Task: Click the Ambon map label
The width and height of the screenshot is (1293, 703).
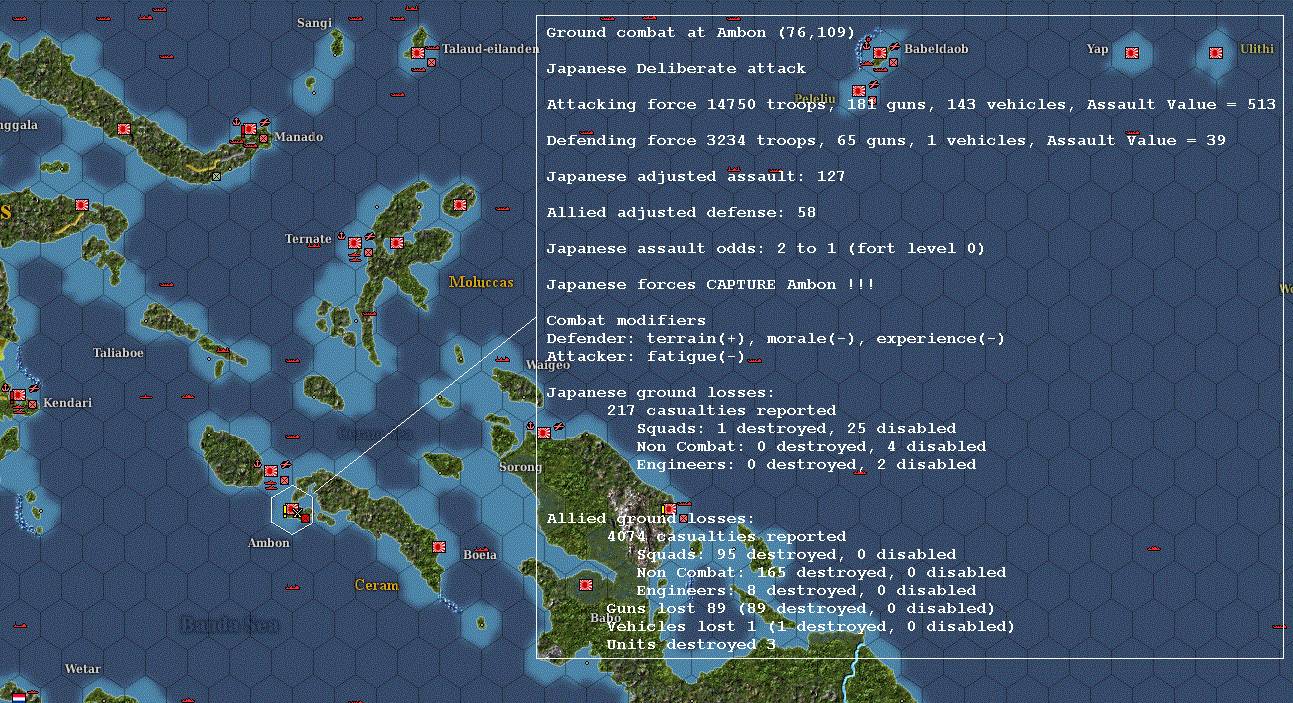Action: 269,543
